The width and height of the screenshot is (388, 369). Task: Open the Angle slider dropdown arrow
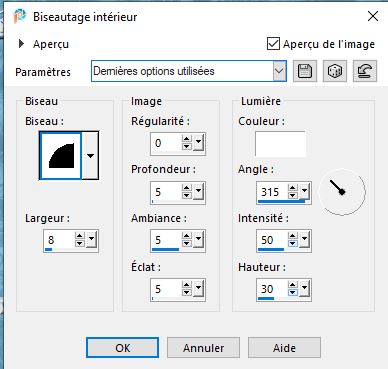[x=304, y=191]
